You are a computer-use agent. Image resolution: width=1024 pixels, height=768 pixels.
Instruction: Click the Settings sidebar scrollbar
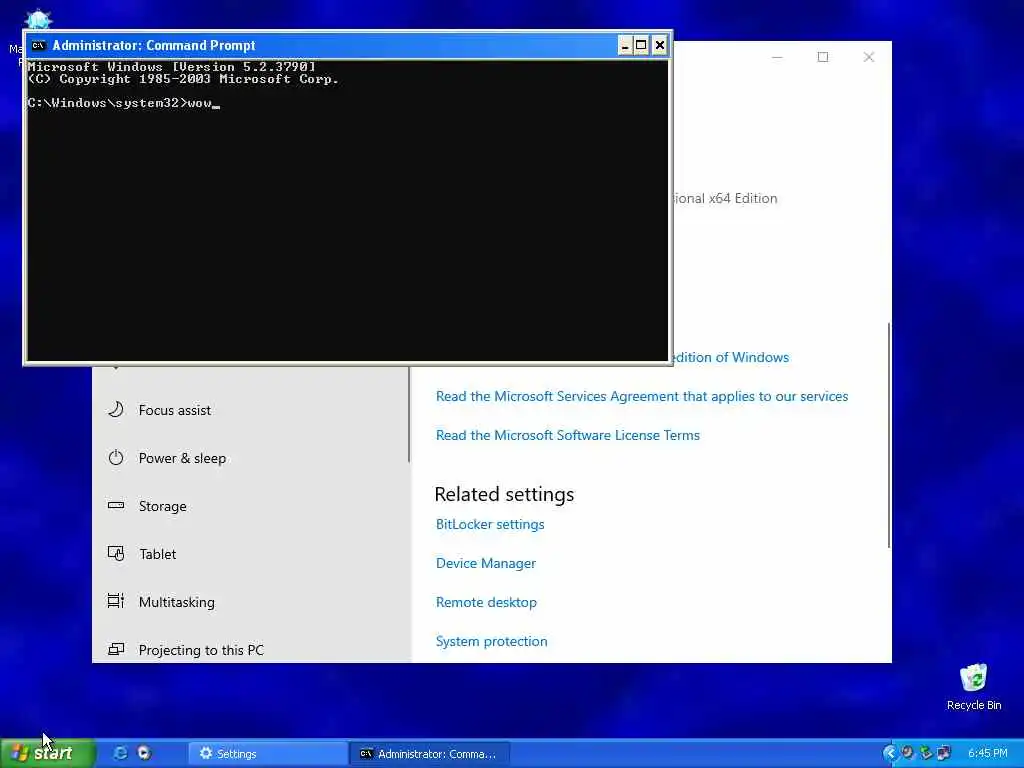click(x=409, y=414)
